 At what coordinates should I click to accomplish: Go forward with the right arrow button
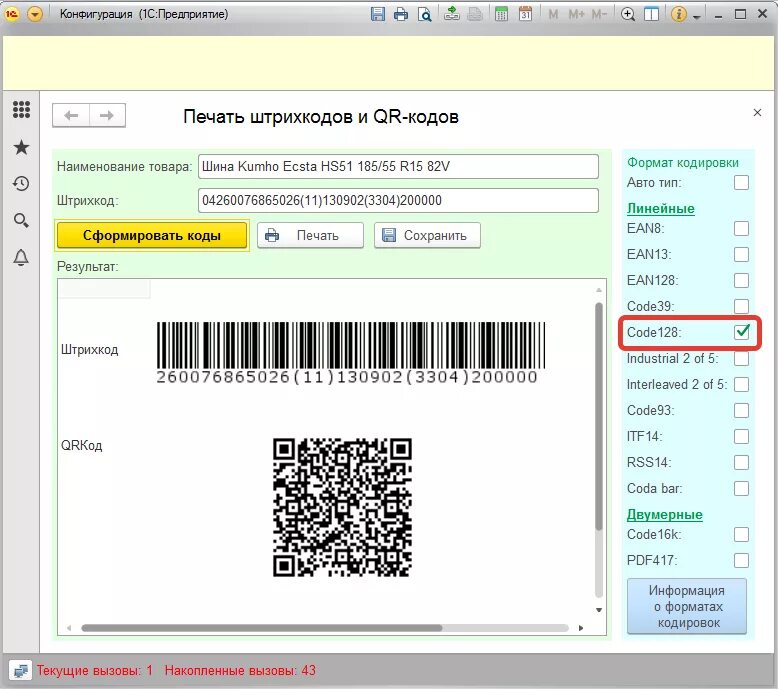pyautogui.click(x=107, y=116)
